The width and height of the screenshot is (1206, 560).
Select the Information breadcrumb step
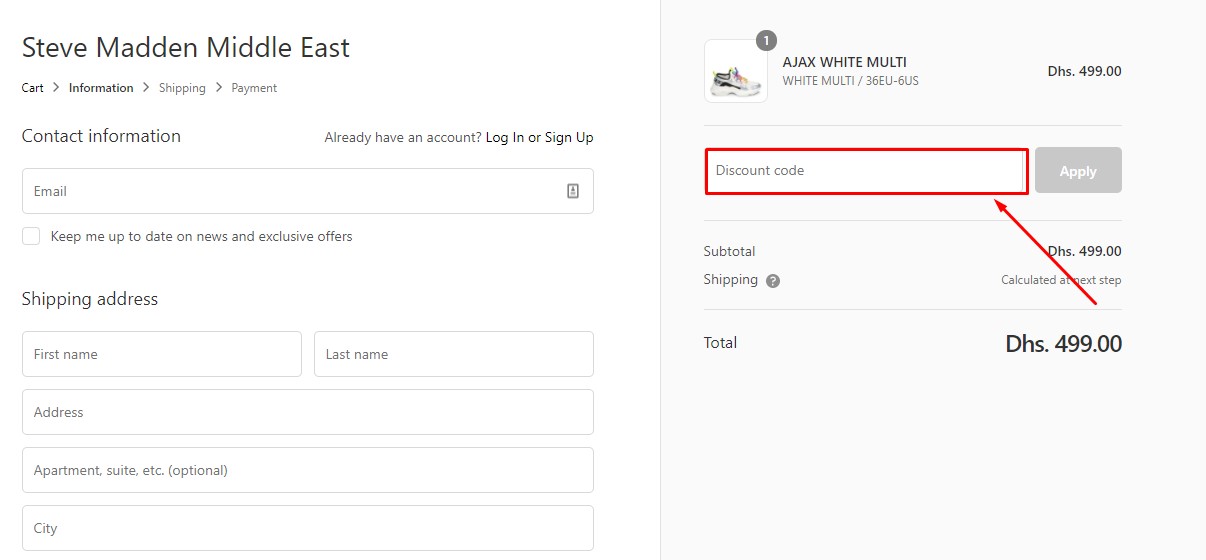pos(101,88)
